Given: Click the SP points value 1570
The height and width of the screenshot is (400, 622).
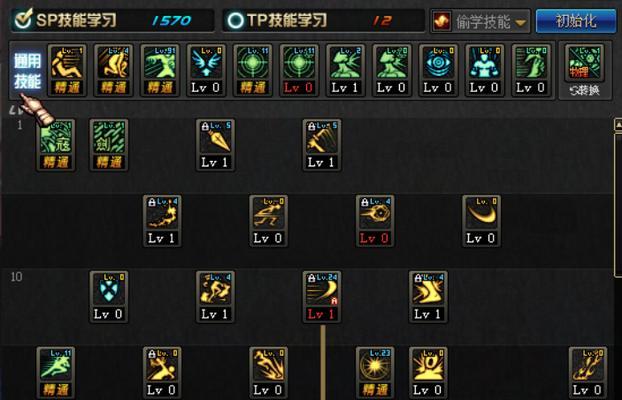Looking at the screenshot, I should [171, 21].
